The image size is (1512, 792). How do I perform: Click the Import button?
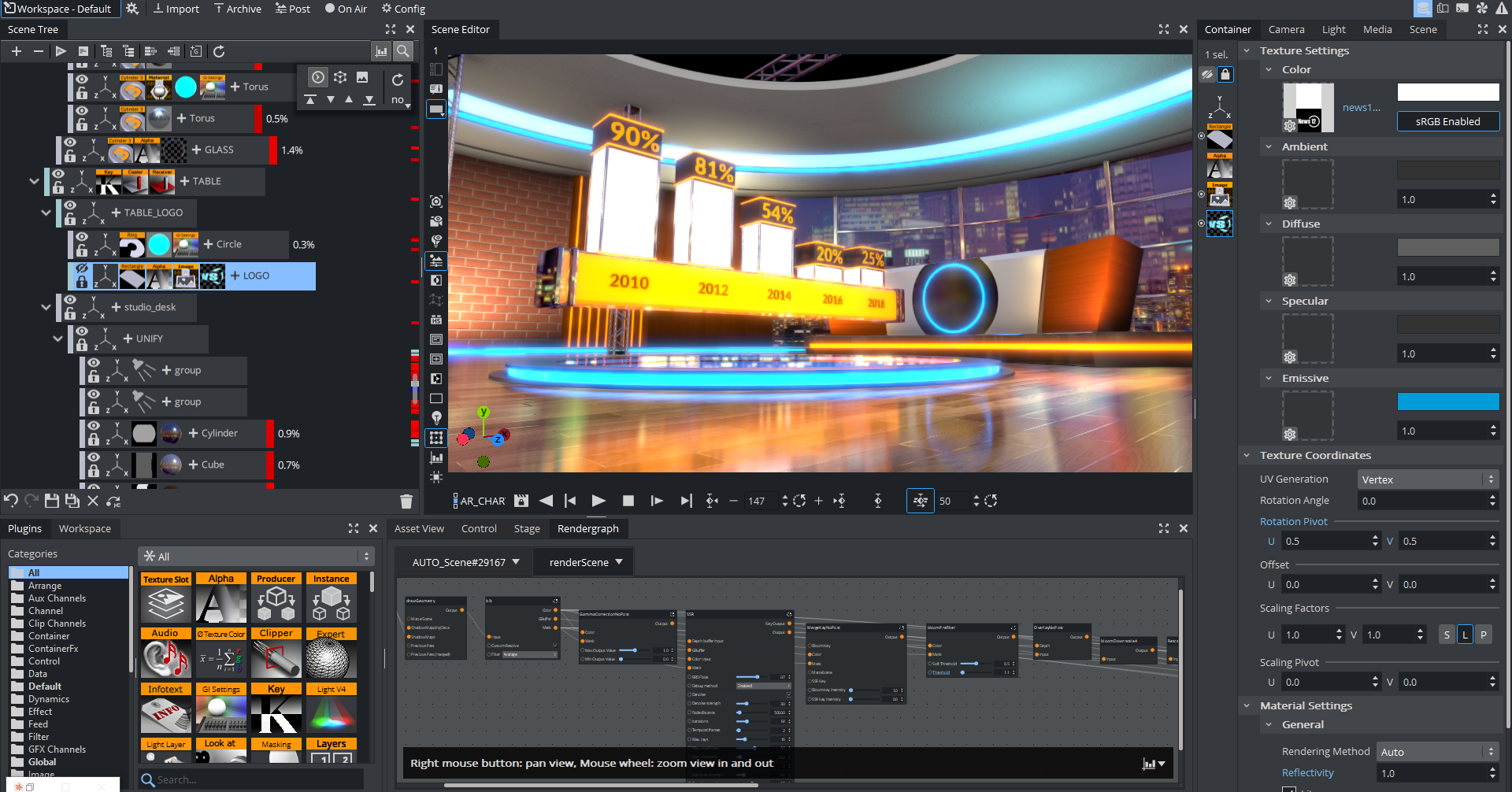coord(176,9)
